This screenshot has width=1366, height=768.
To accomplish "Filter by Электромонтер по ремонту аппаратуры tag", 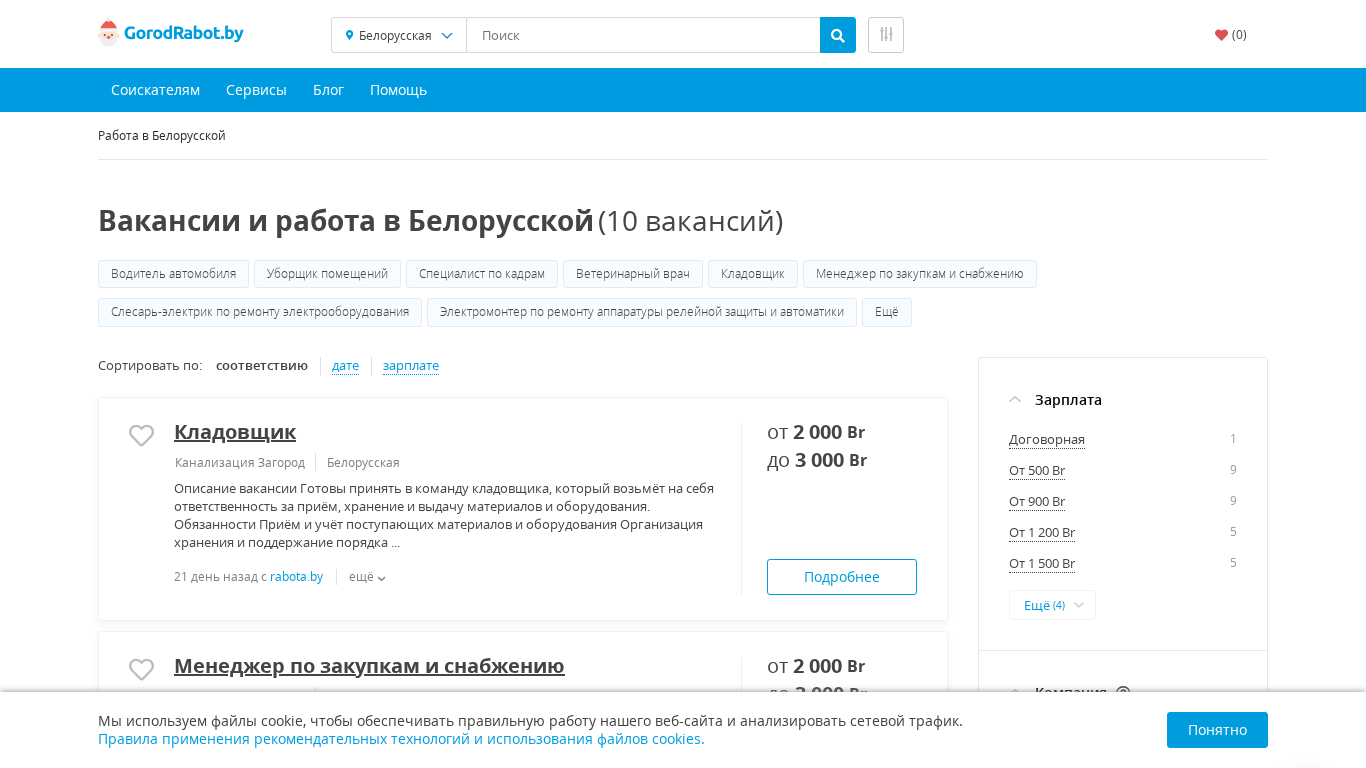I will tap(642, 312).
